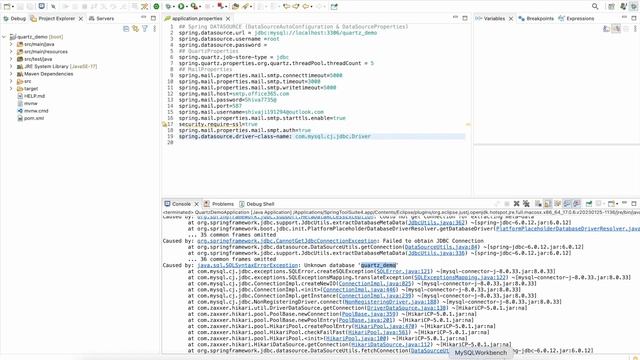Toggle Show Type Names in Variables view
Viewport: 640px width, 360px height.
pyautogui.click(x=607, y=29)
